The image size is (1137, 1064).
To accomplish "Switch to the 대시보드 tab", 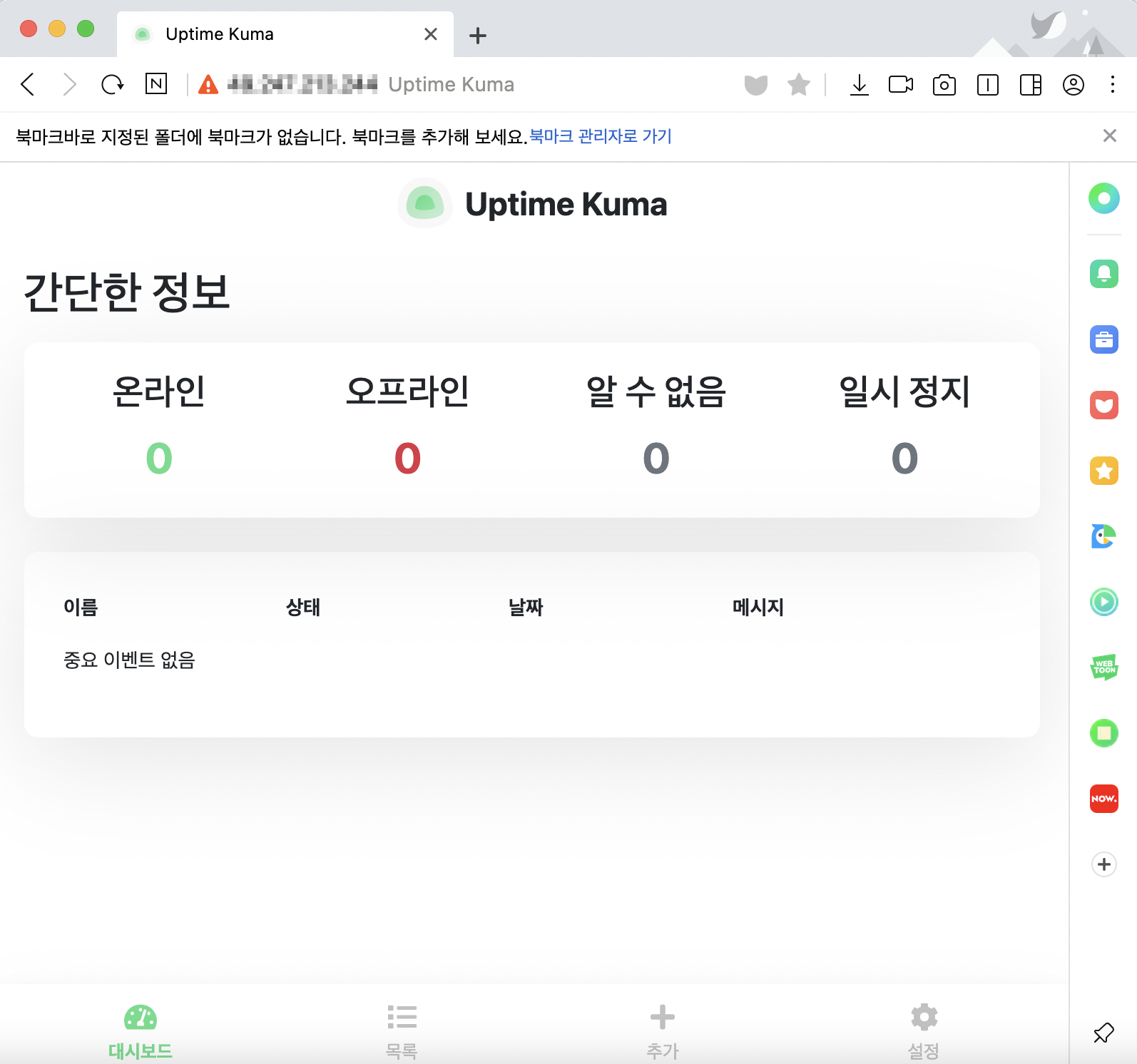I will (x=141, y=1031).
